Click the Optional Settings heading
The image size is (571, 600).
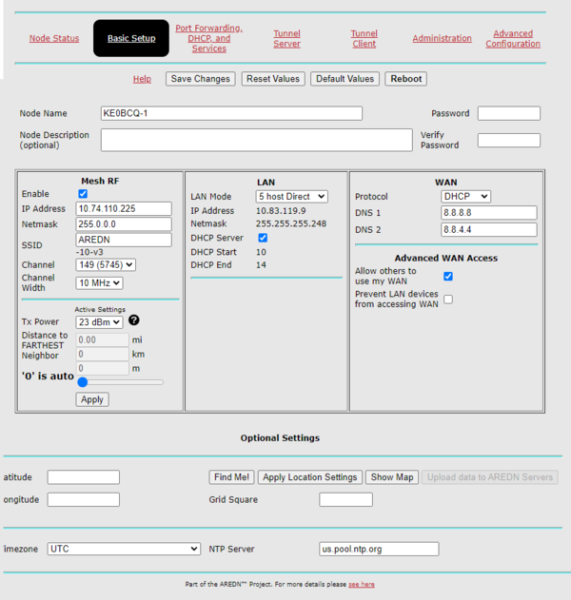click(280, 438)
